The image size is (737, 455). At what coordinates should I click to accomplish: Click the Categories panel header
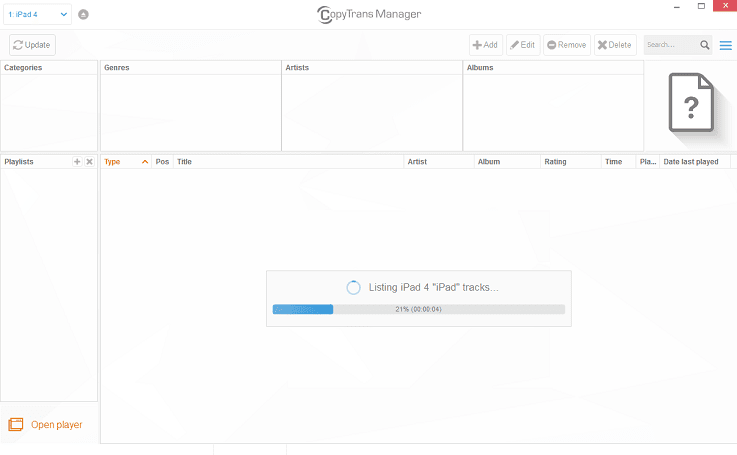pos(49,68)
